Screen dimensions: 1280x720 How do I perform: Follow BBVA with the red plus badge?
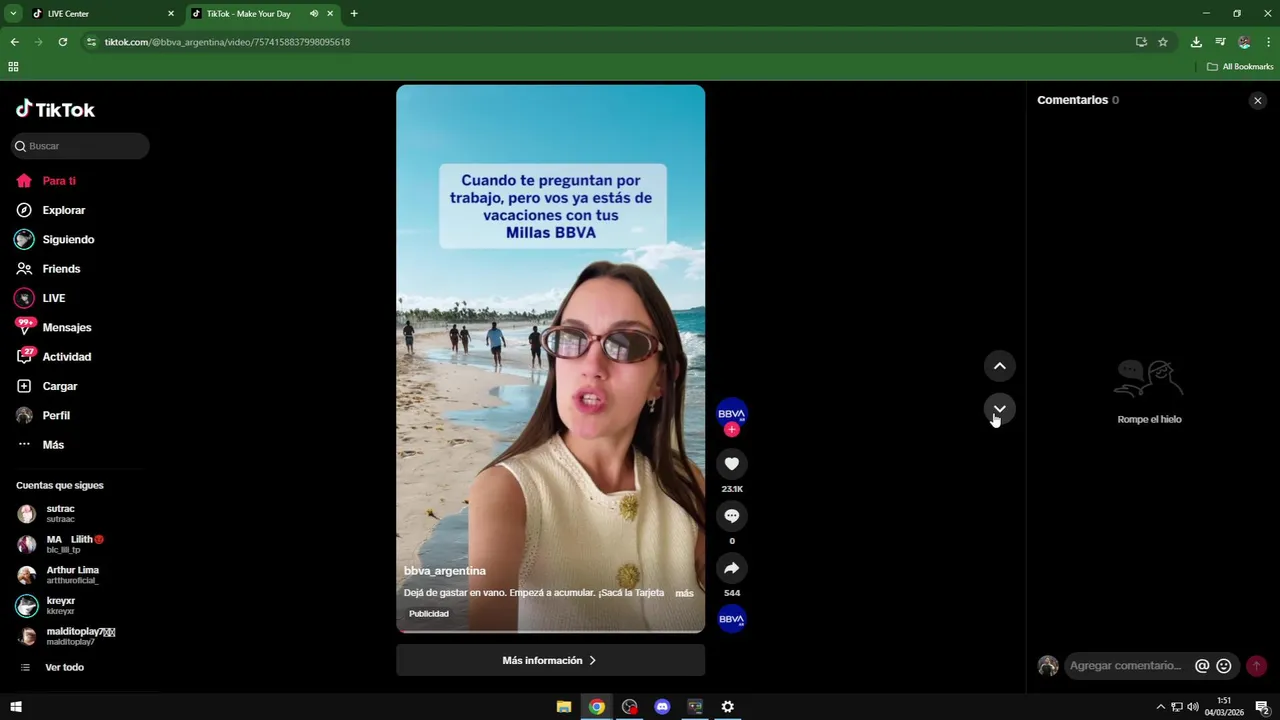(732, 430)
